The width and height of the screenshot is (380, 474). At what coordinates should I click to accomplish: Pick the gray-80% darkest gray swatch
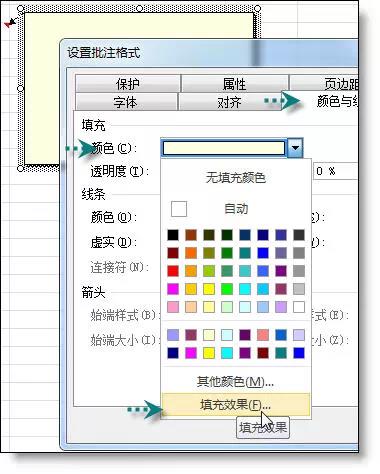pyautogui.click(x=299, y=235)
